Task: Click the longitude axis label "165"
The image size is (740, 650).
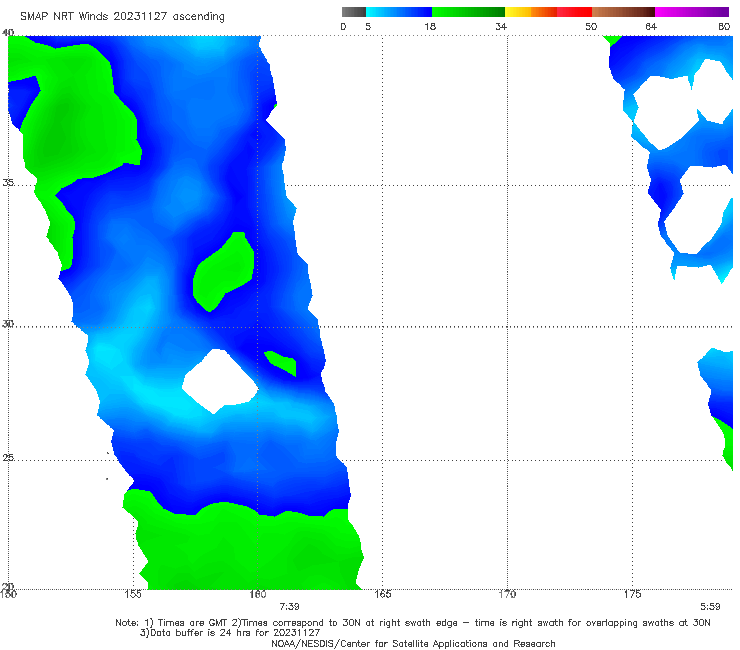Action: tap(382, 594)
